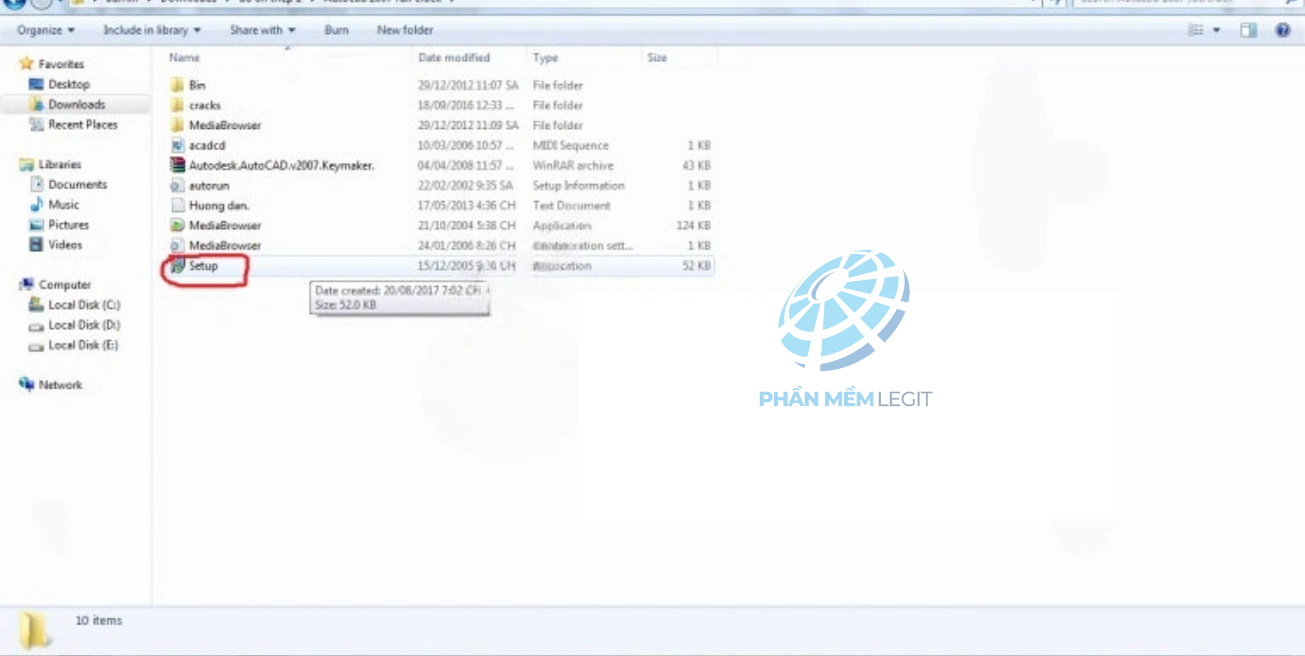Image resolution: width=1305 pixels, height=656 pixels.
Task: Click the "52 KB" size cell
Action: 697,266
